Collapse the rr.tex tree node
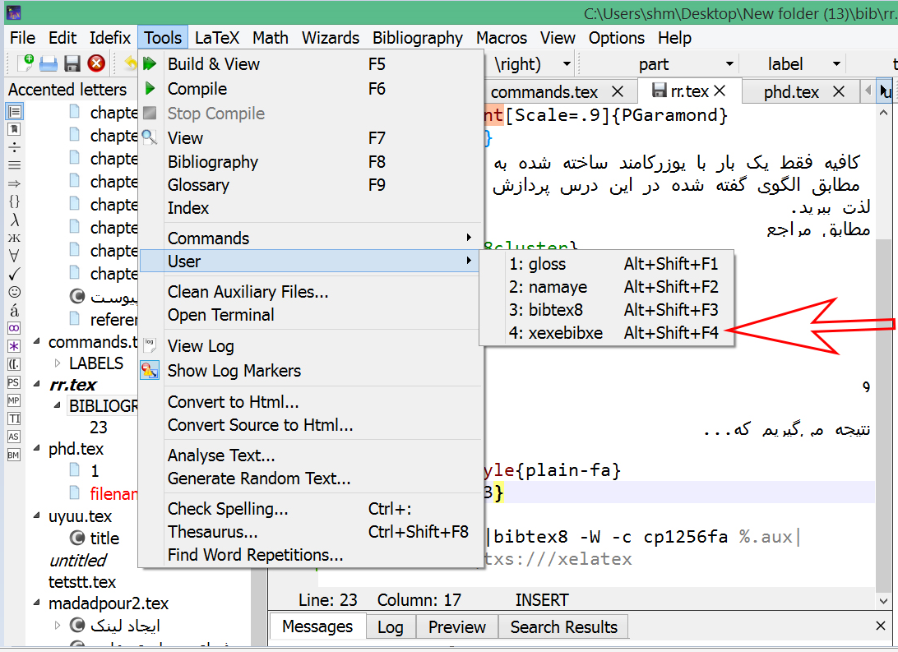898x652 pixels. click(38, 385)
